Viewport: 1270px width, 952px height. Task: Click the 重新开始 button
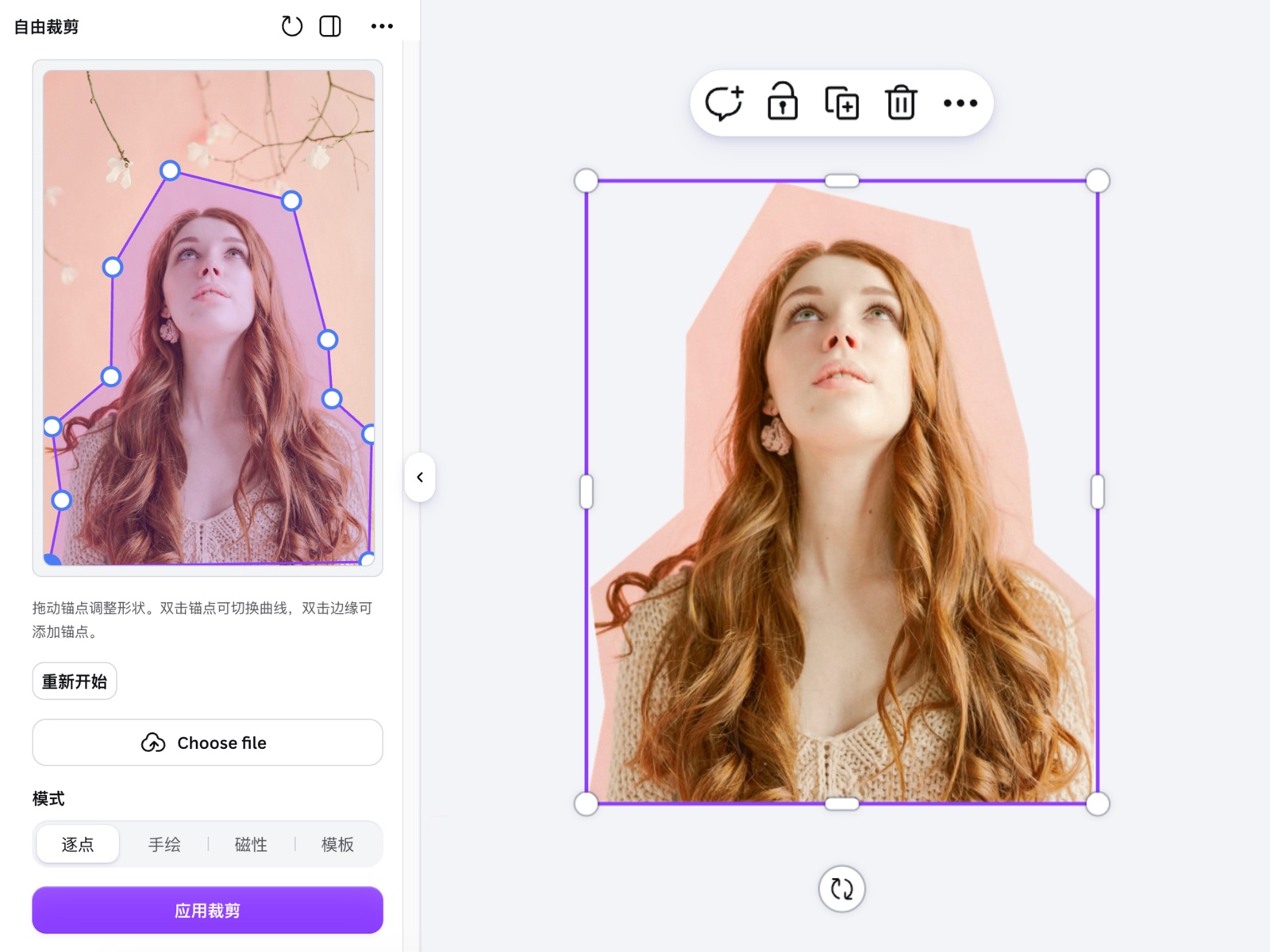(x=75, y=681)
